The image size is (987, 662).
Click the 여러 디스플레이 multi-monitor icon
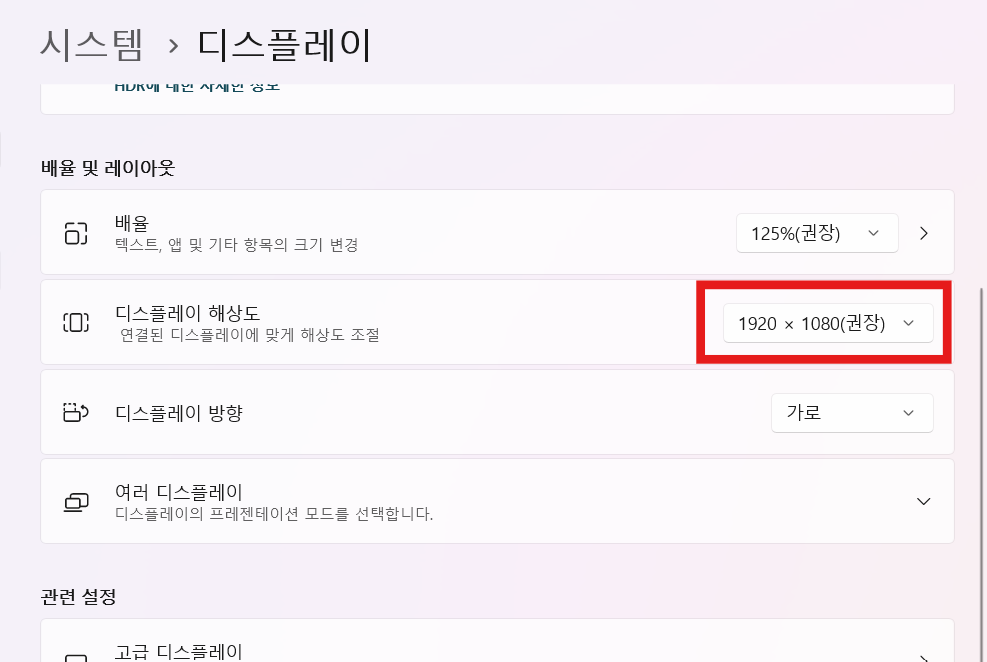tap(75, 501)
